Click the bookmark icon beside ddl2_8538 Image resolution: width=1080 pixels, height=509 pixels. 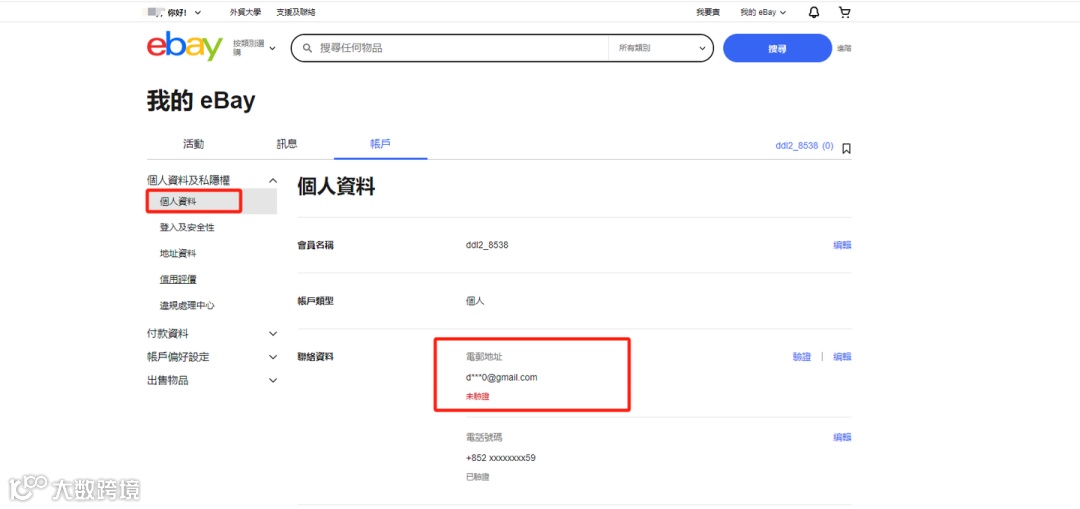(x=847, y=147)
